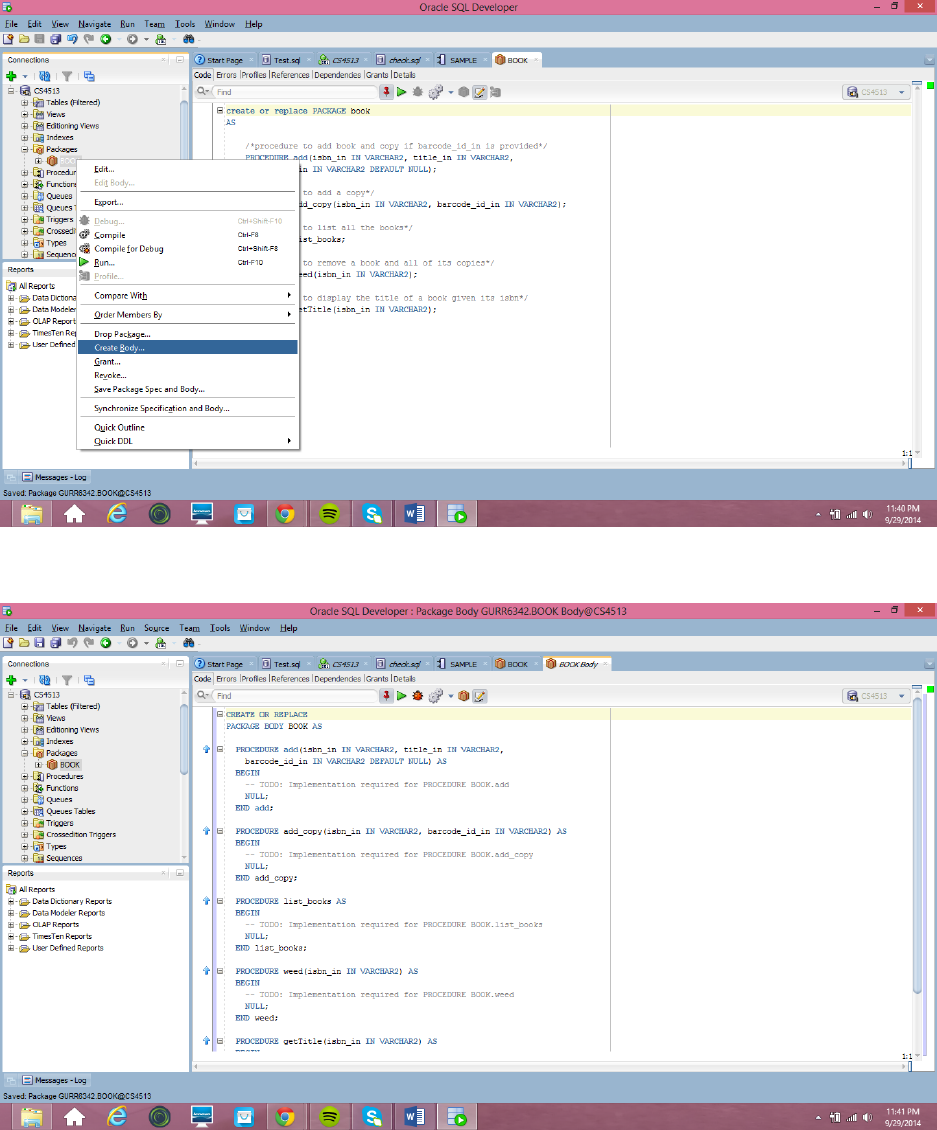Open compile dropdown arrow in BOOK Body toolbar
937x1130 pixels.
(x=450, y=696)
